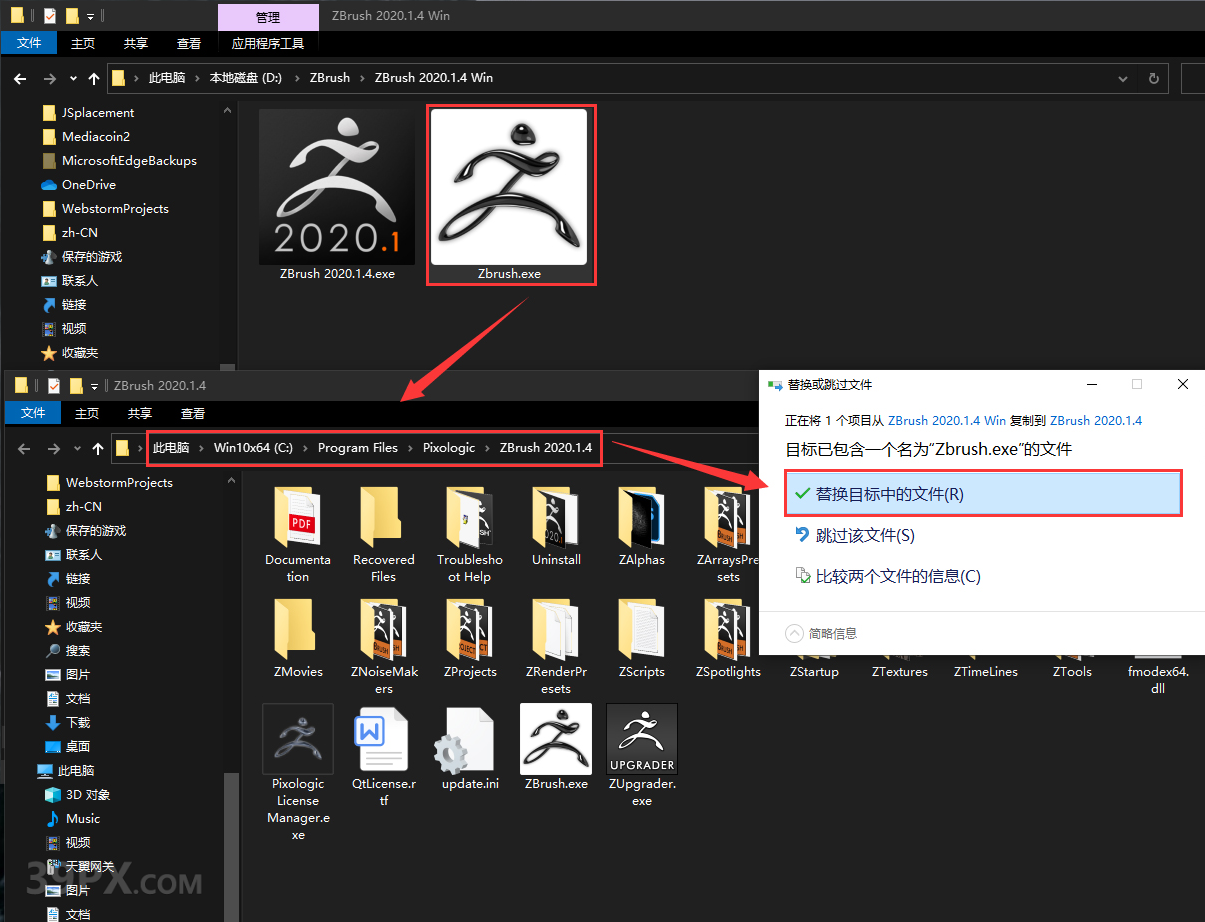
Task: Select Mediacoin2 in navigation pane
Action: pyautogui.click(x=96, y=137)
